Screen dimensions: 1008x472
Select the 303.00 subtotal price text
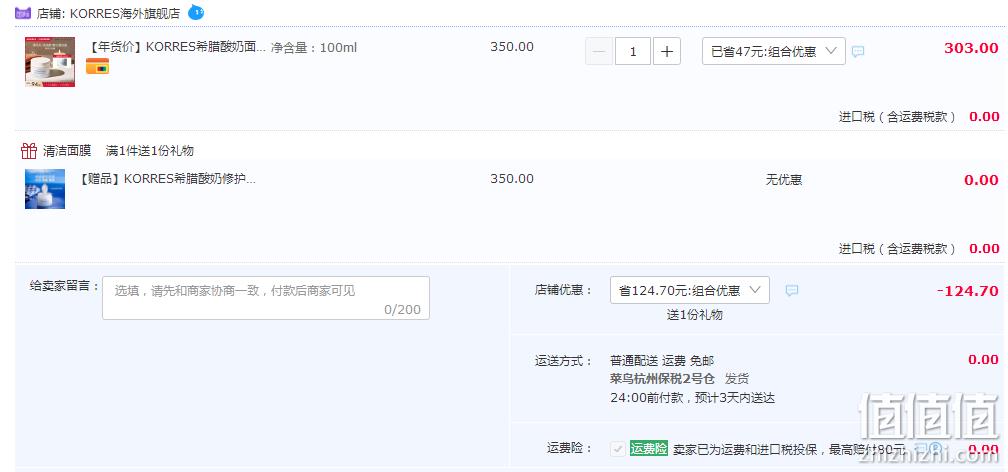tap(971, 48)
